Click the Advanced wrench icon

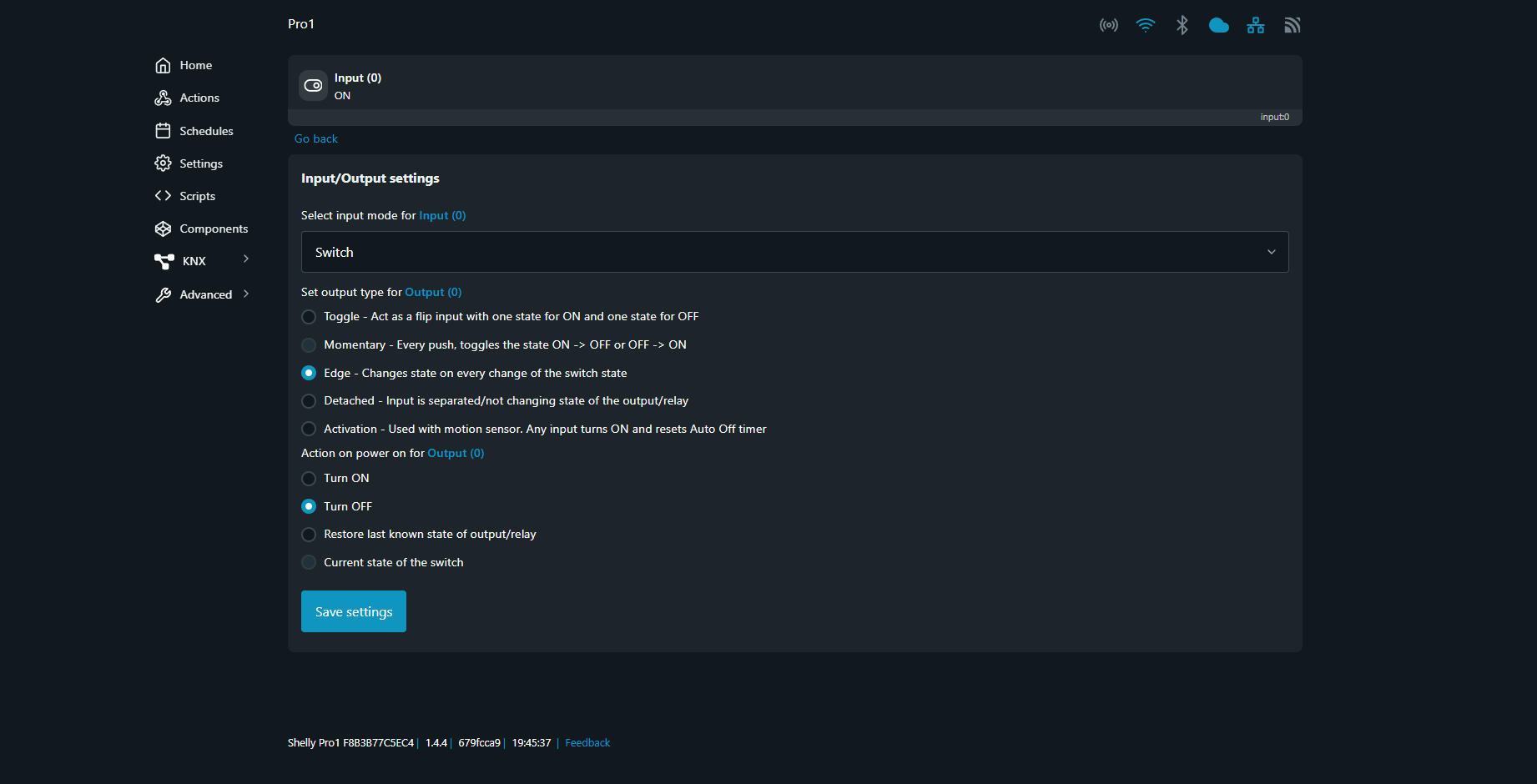tap(163, 294)
